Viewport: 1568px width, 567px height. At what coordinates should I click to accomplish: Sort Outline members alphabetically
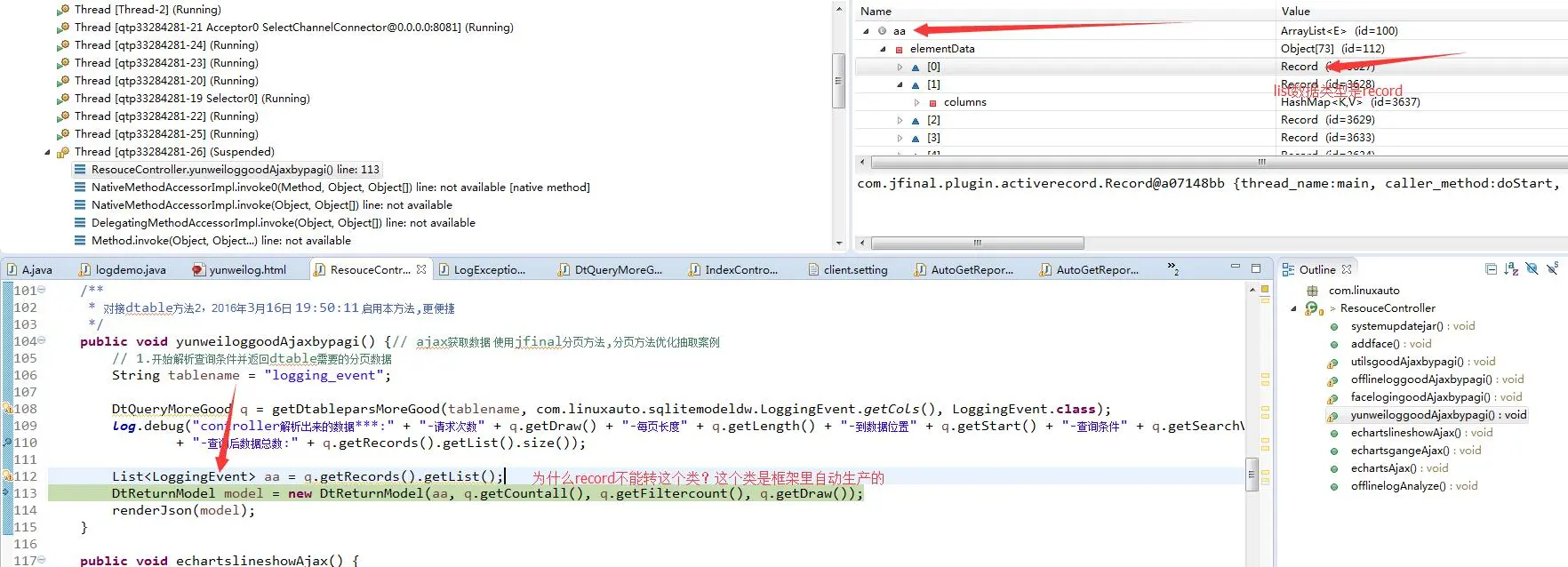tap(1511, 269)
